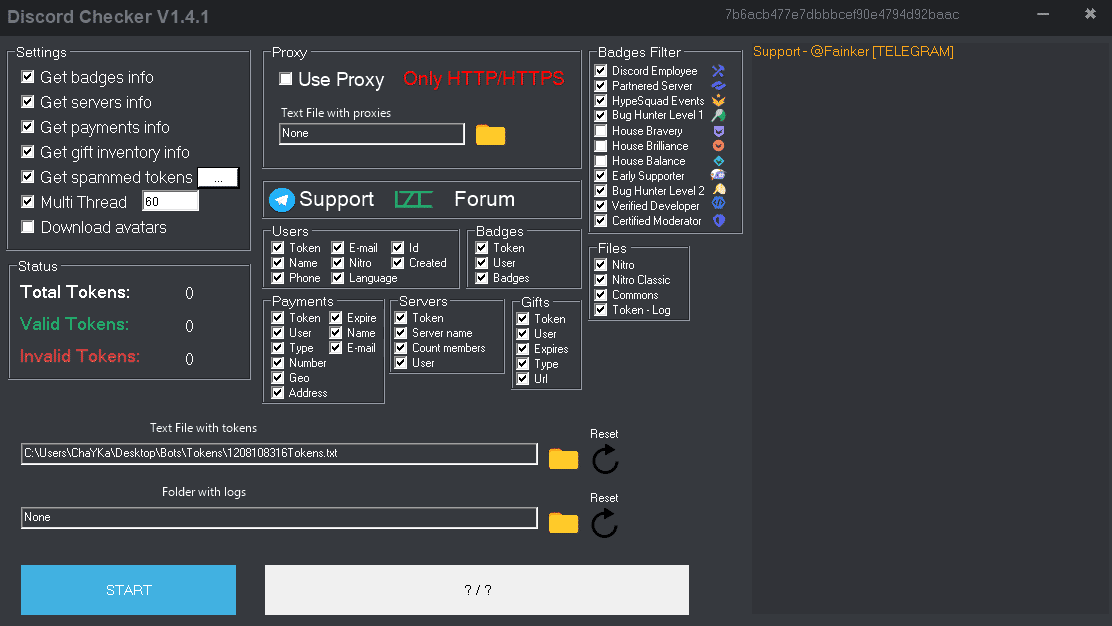
Task: Uncheck Created in Users group
Action: (x=398, y=263)
